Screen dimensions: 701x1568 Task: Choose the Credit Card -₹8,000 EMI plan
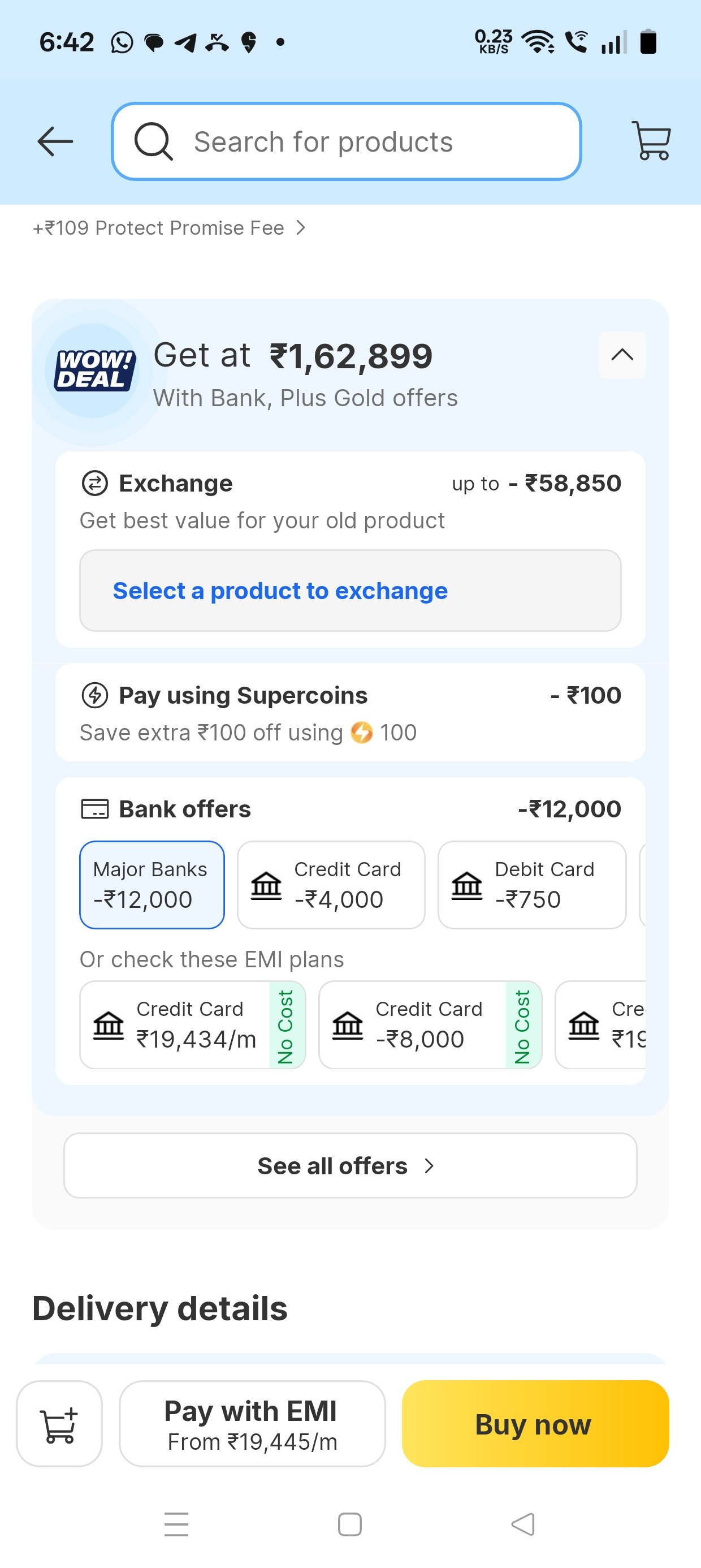click(430, 1024)
